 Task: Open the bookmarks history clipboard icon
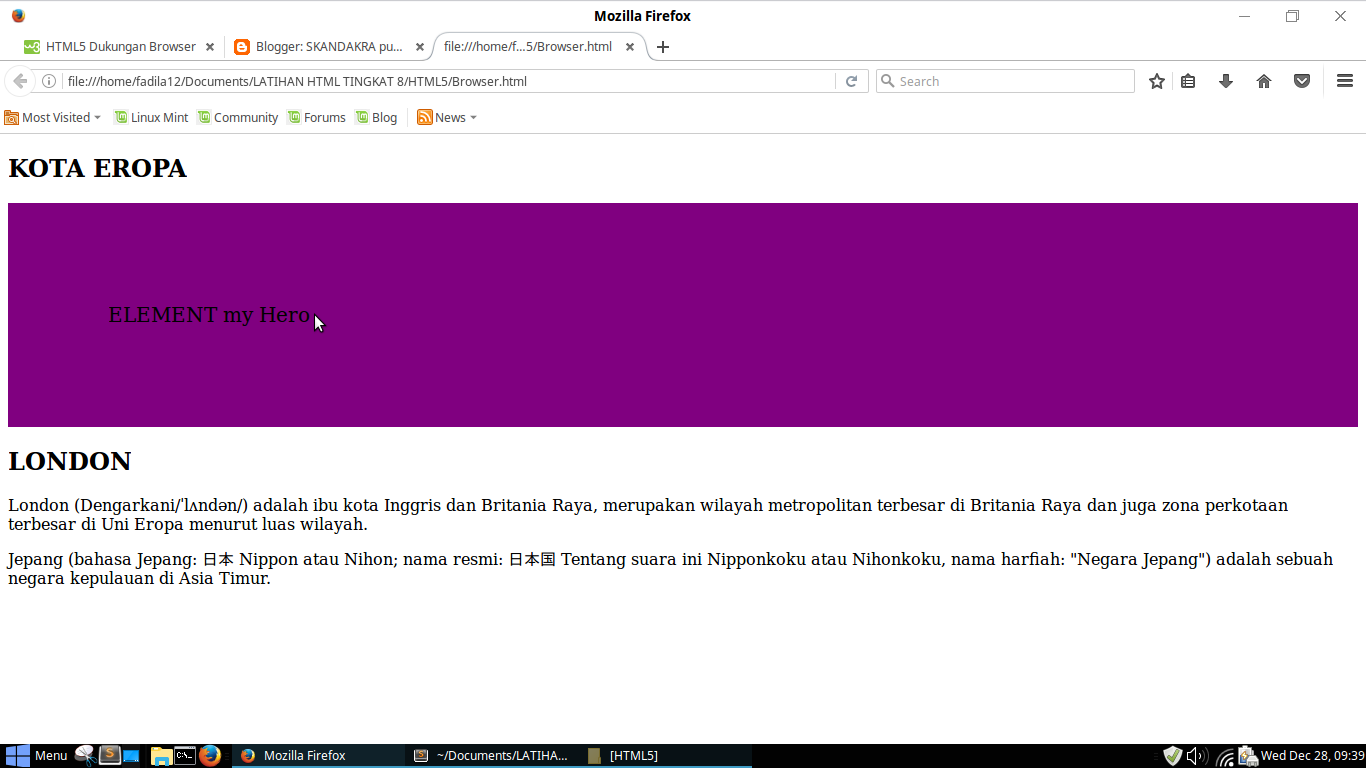click(1188, 81)
